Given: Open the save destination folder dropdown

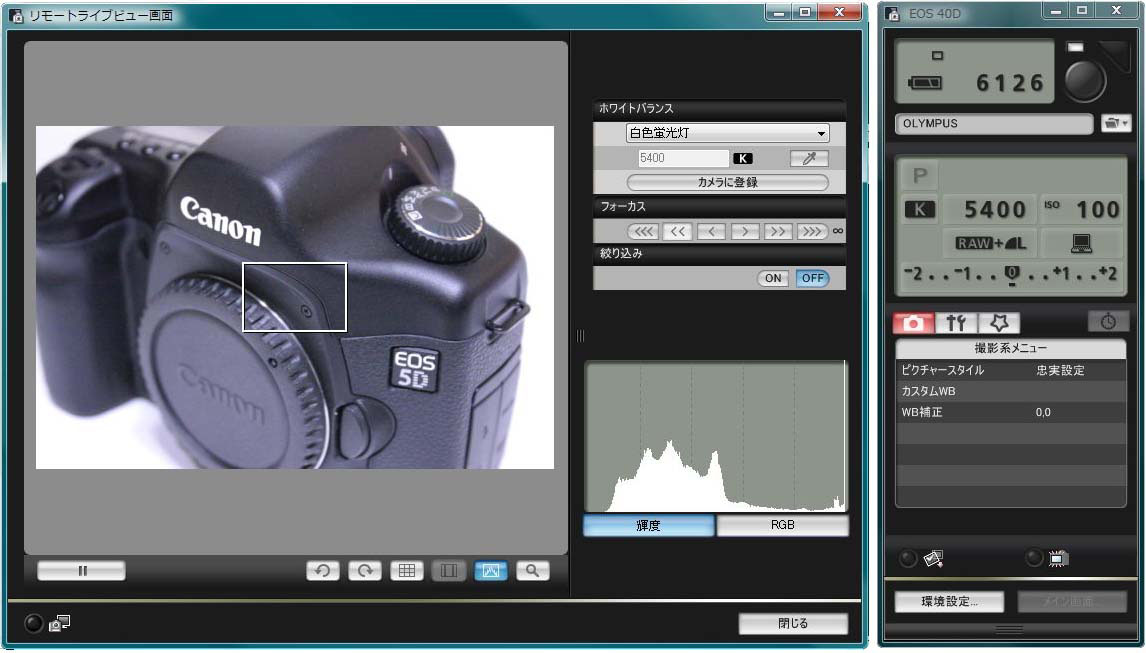Looking at the screenshot, I should click(x=1116, y=124).
